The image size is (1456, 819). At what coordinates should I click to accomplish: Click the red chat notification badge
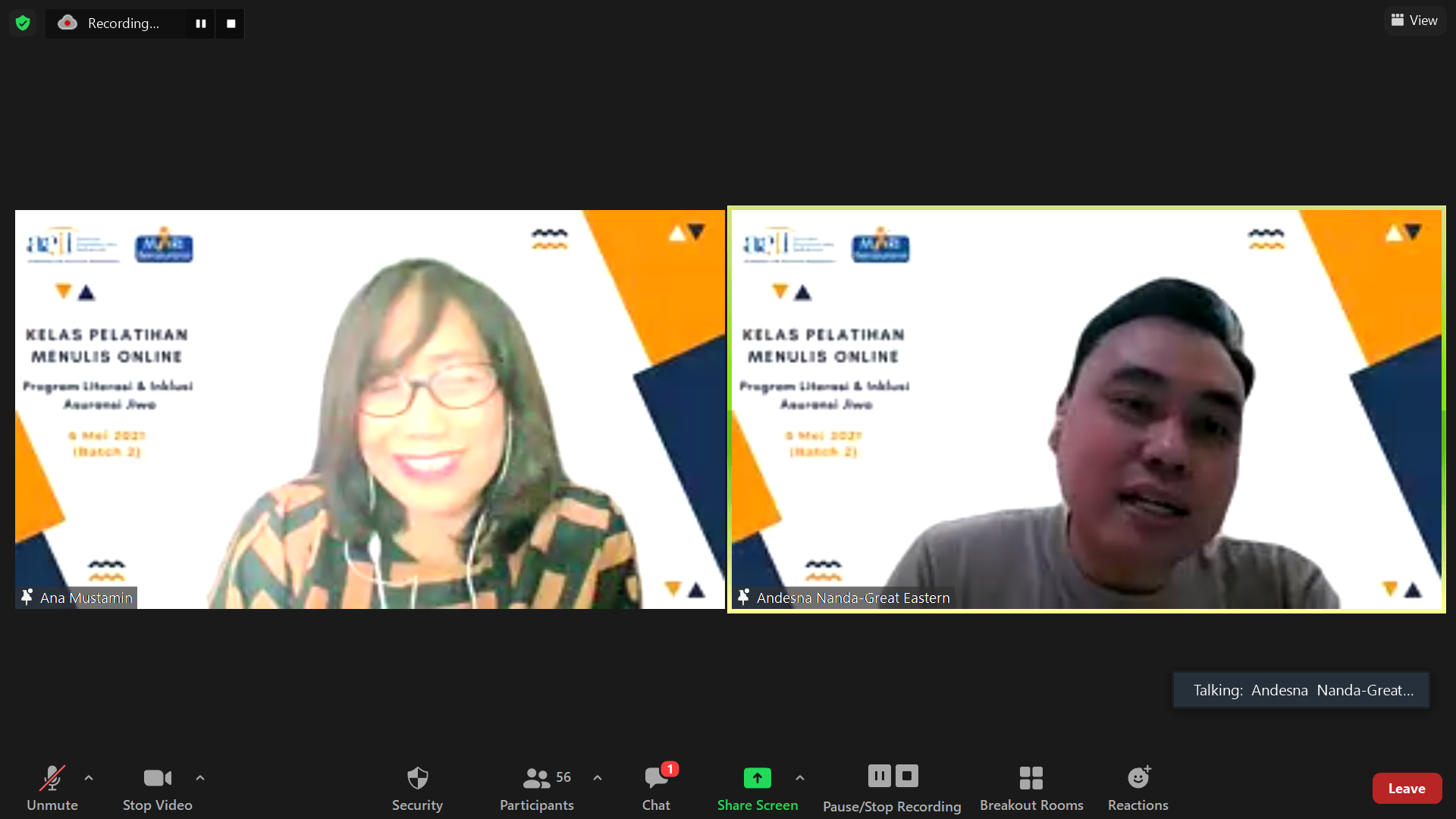pos(670,769)
